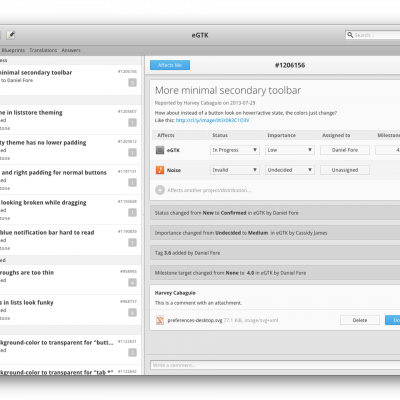Click plus icon beside Affects another project

tap(160, 190)
